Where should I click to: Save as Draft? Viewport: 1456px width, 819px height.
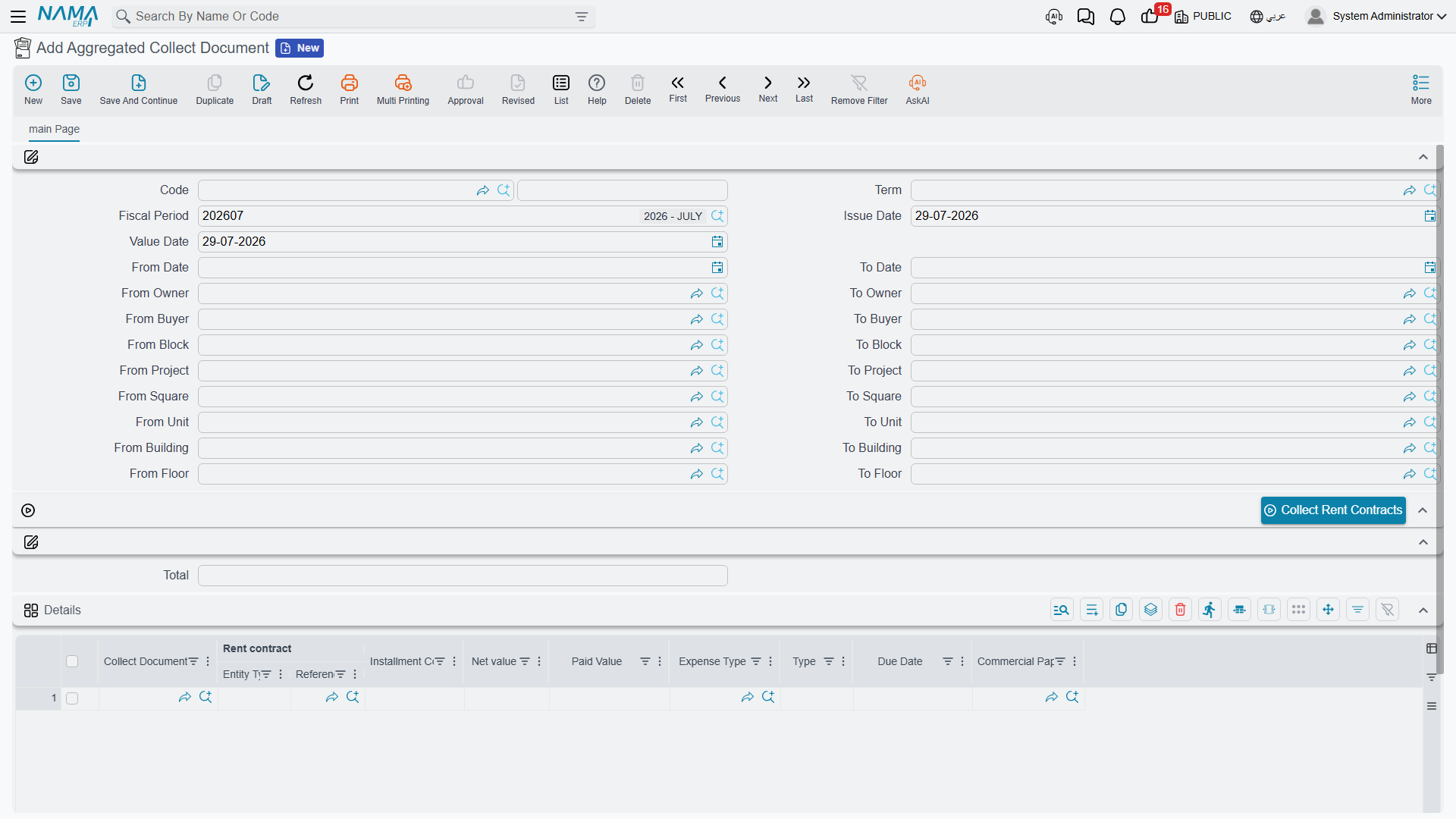click(262, 89)
